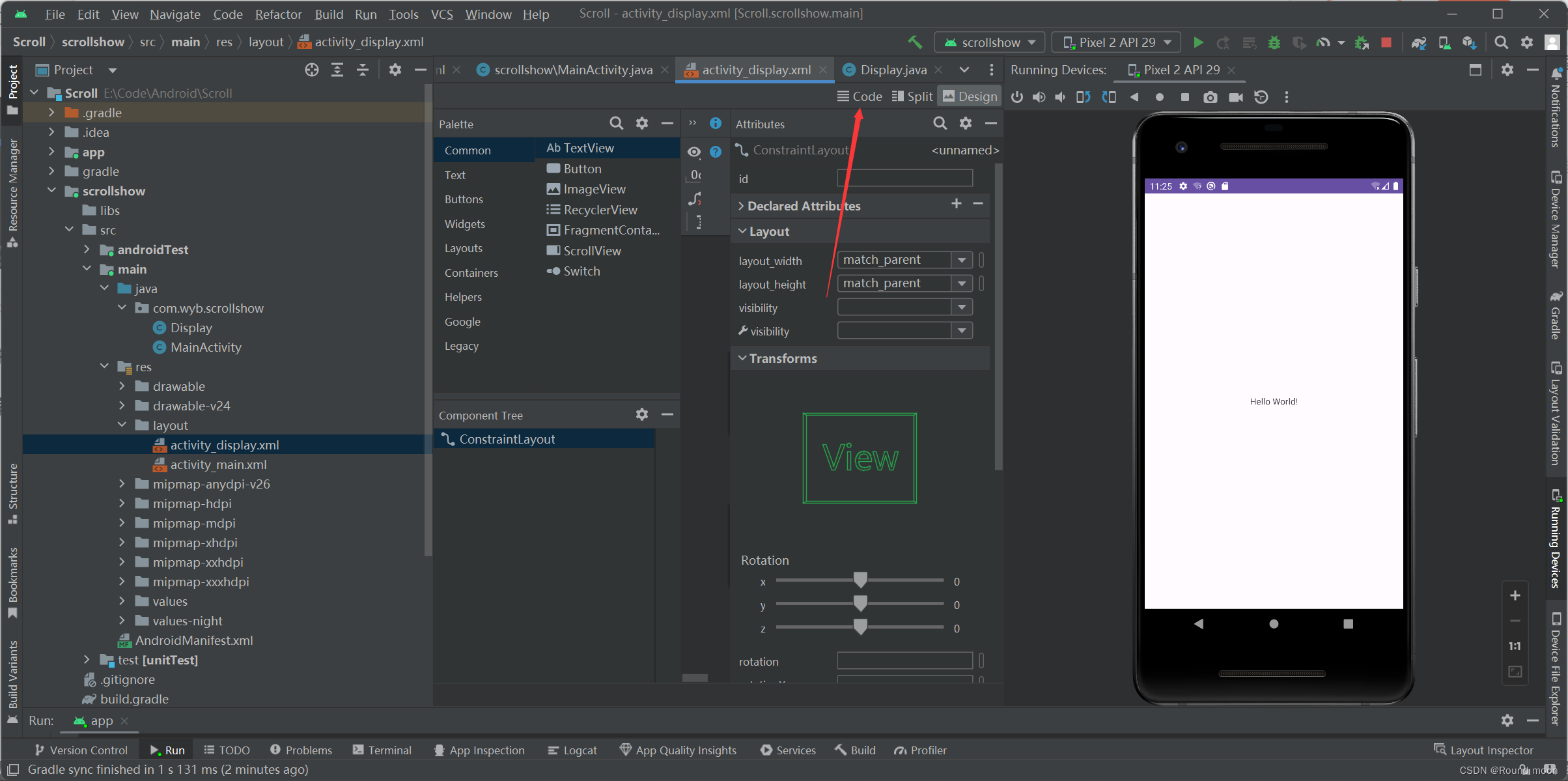Drag the Rotation X slider
This screenshot has height=781, width=1568.
pyautogui.click(x=859, y=581)
